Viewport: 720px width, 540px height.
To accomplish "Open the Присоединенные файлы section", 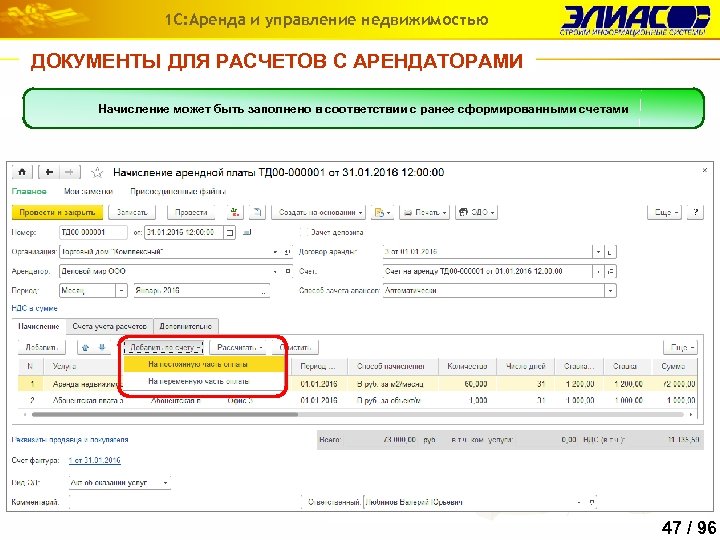I will click(178, 191).
